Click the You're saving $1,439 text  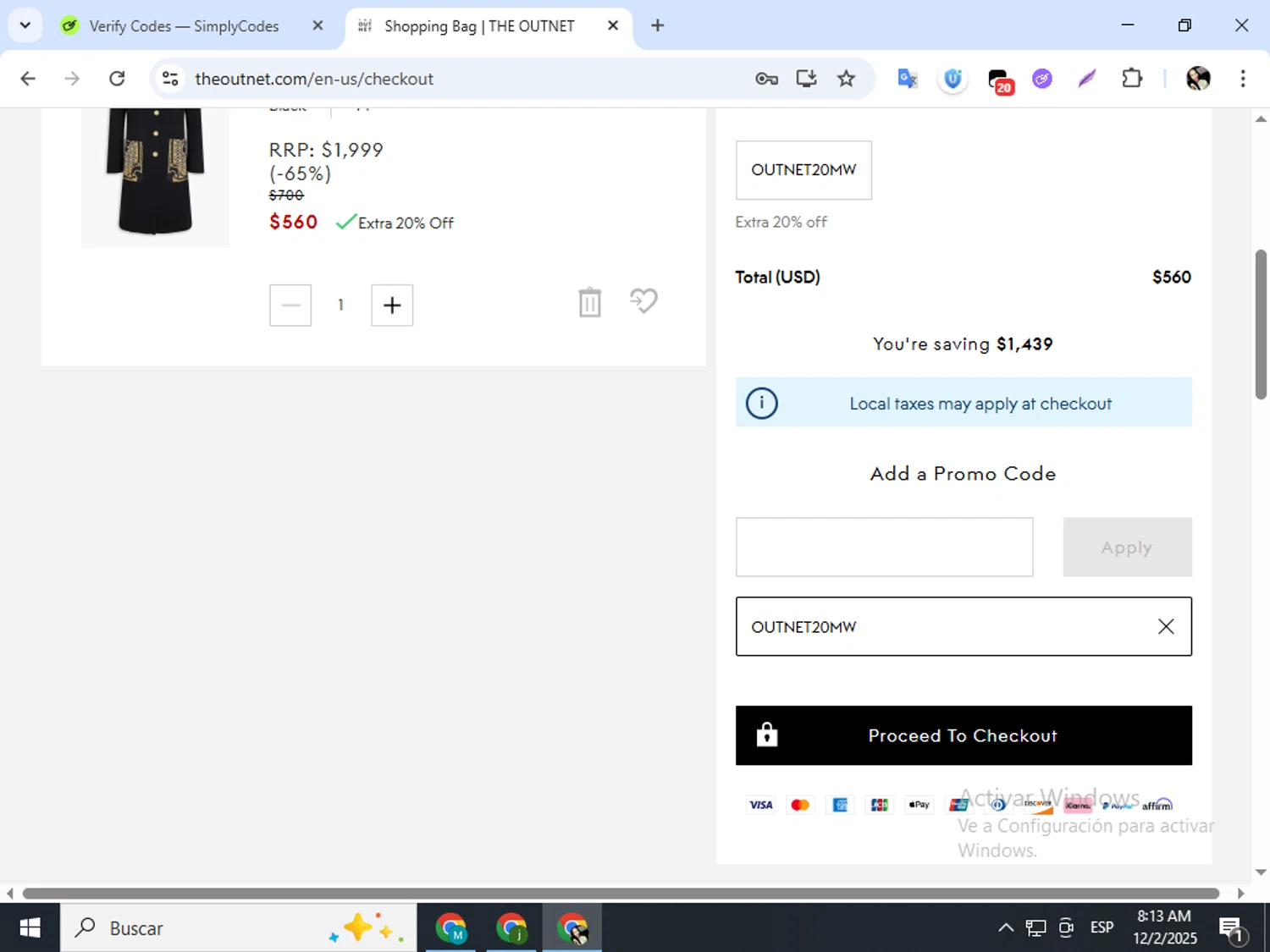tap(964, 344)
